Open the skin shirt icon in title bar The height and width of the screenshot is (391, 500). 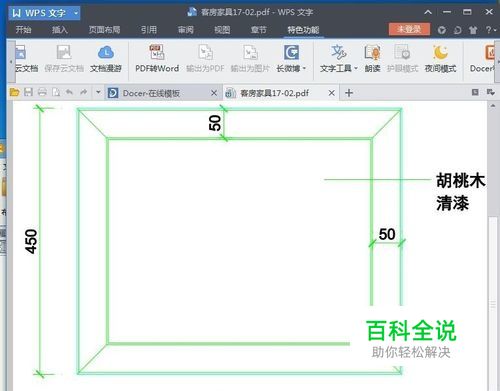(x=473, y=30)
